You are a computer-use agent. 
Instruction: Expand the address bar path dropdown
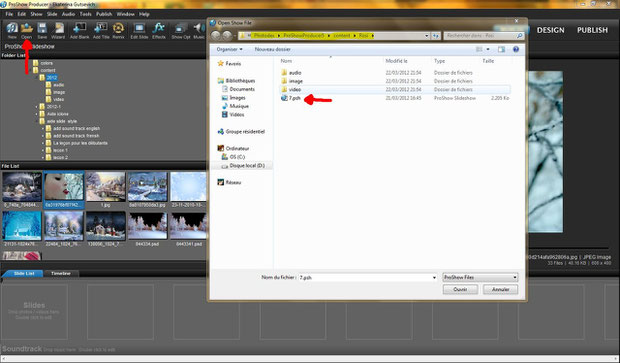pos(427,36)
